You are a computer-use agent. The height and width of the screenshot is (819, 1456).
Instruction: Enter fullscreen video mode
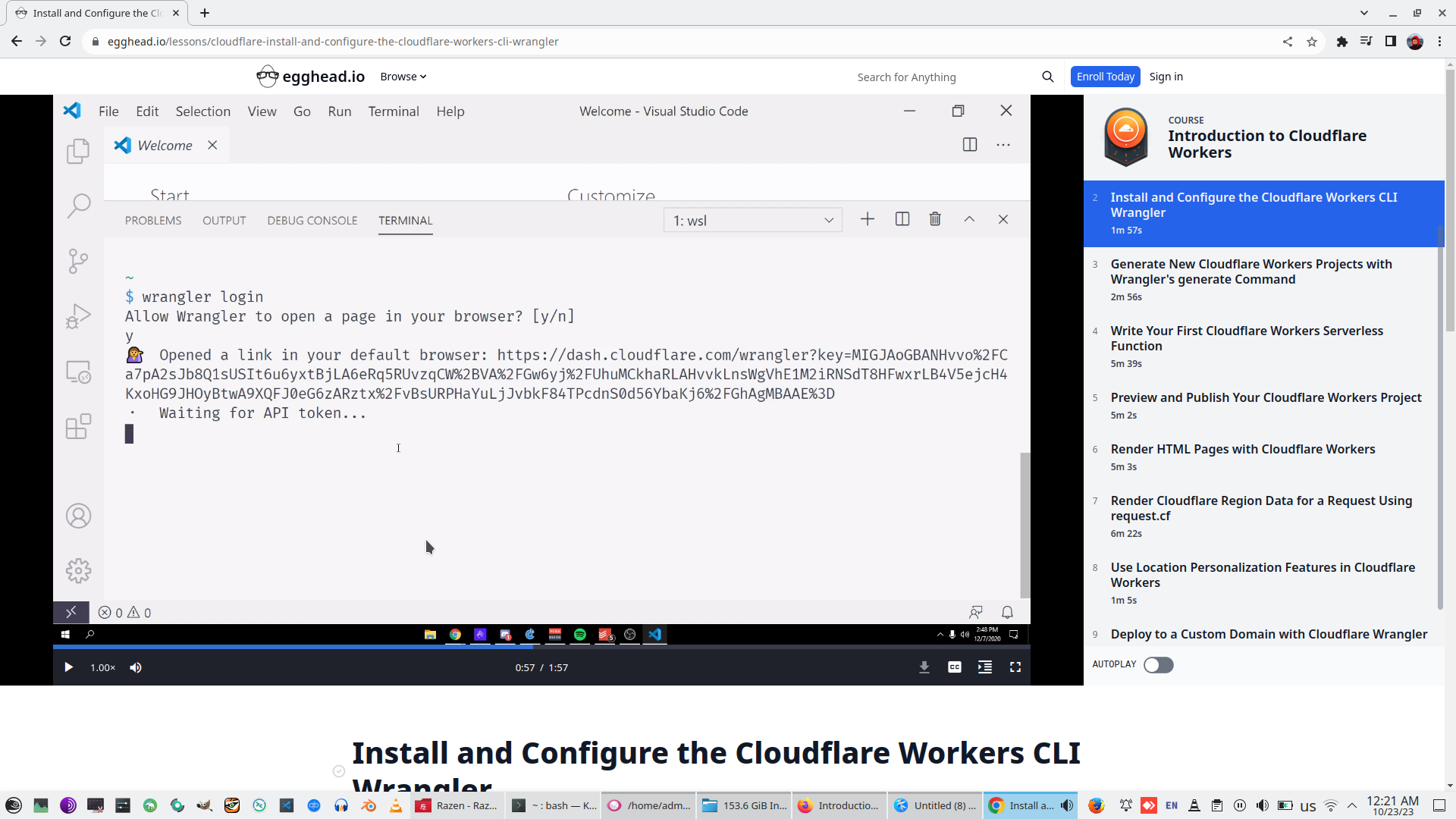(x=1015, y=667)
